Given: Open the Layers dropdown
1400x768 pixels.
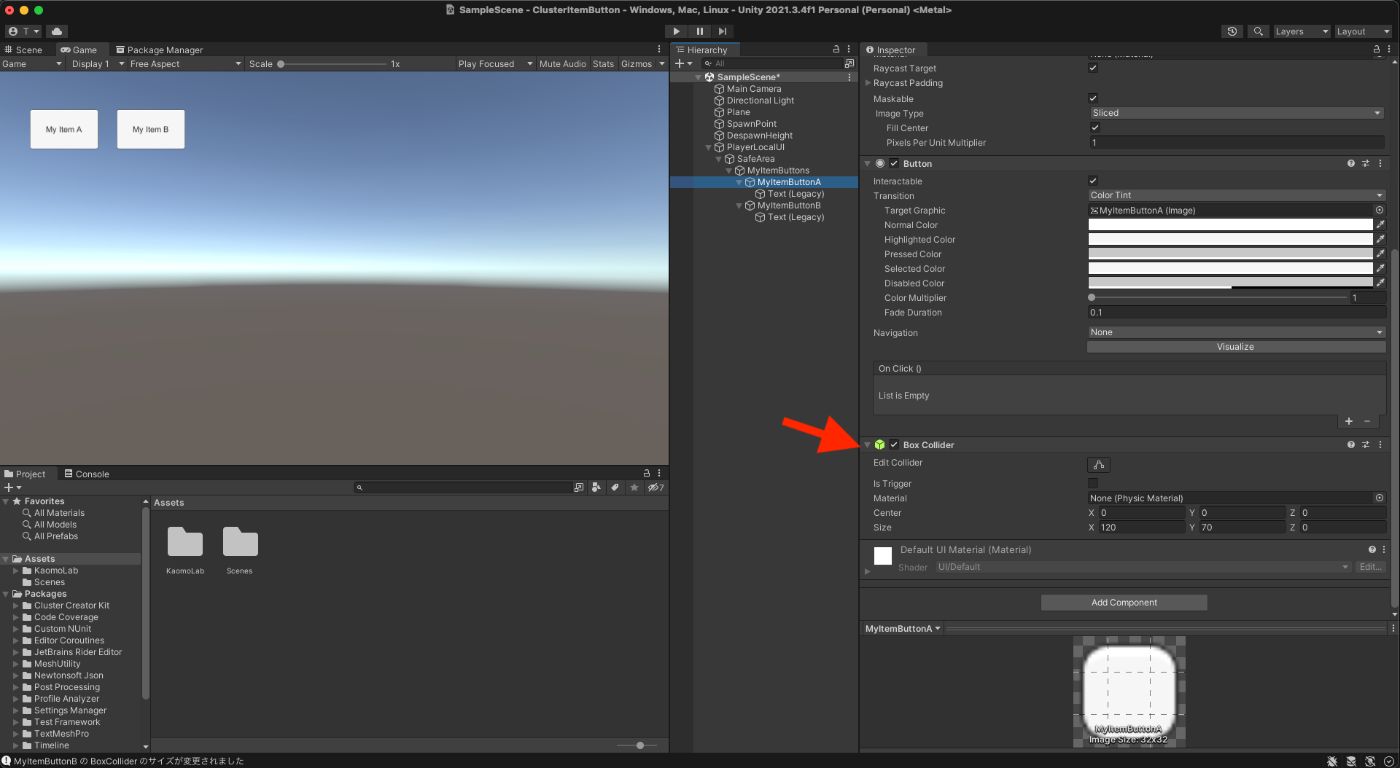Looking at the screenshot, I should click(1301, 31).
